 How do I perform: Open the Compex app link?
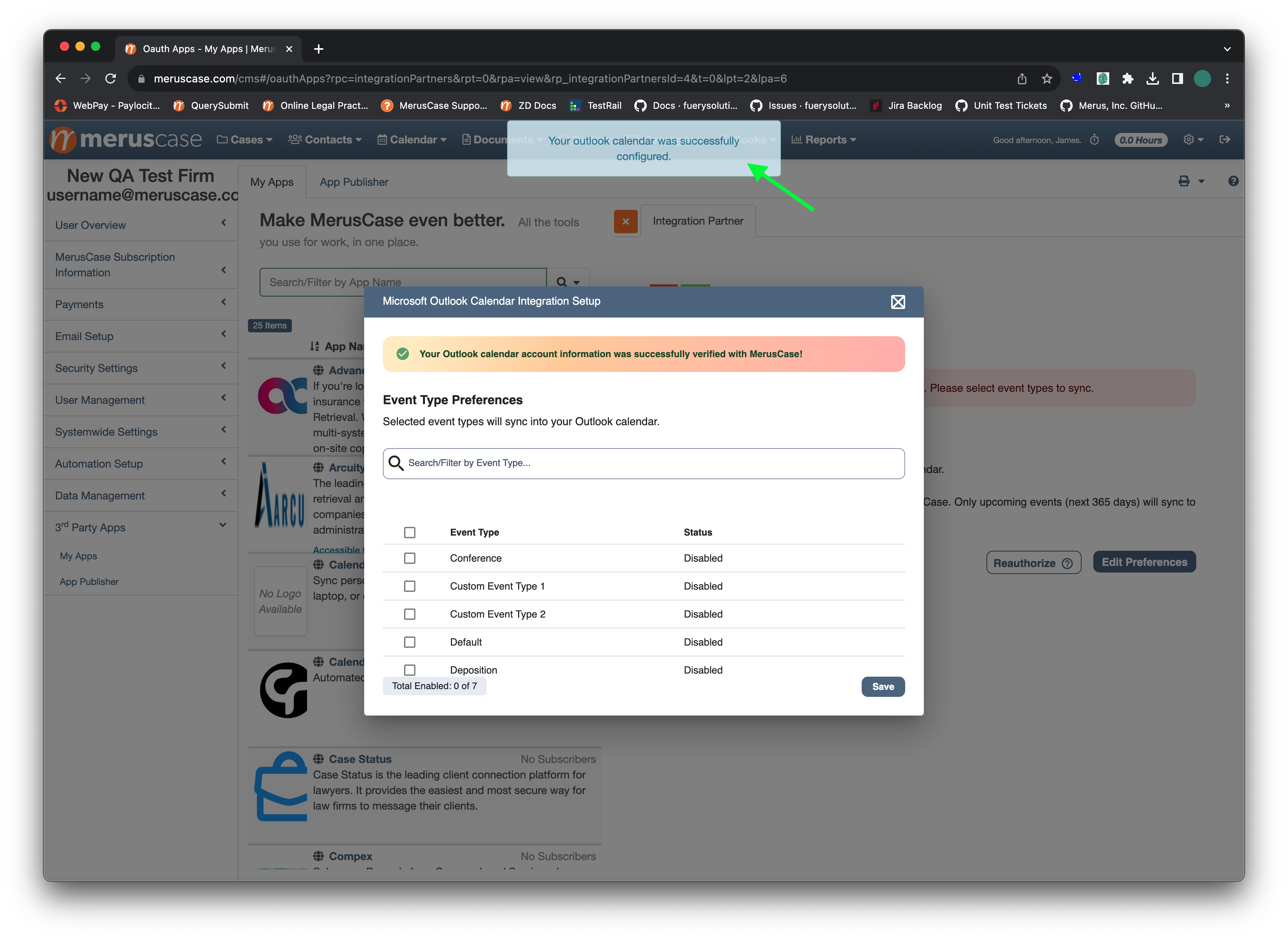(350, 856)
